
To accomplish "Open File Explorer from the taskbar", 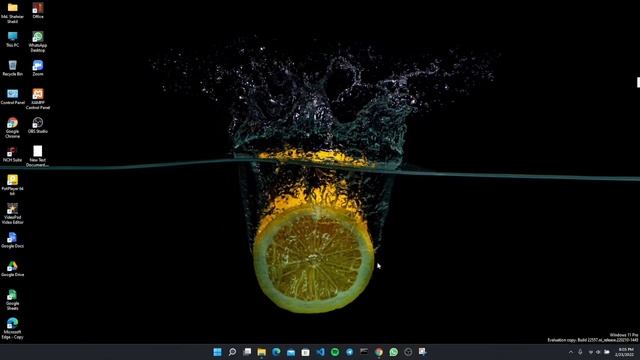I will click(262, 352).
